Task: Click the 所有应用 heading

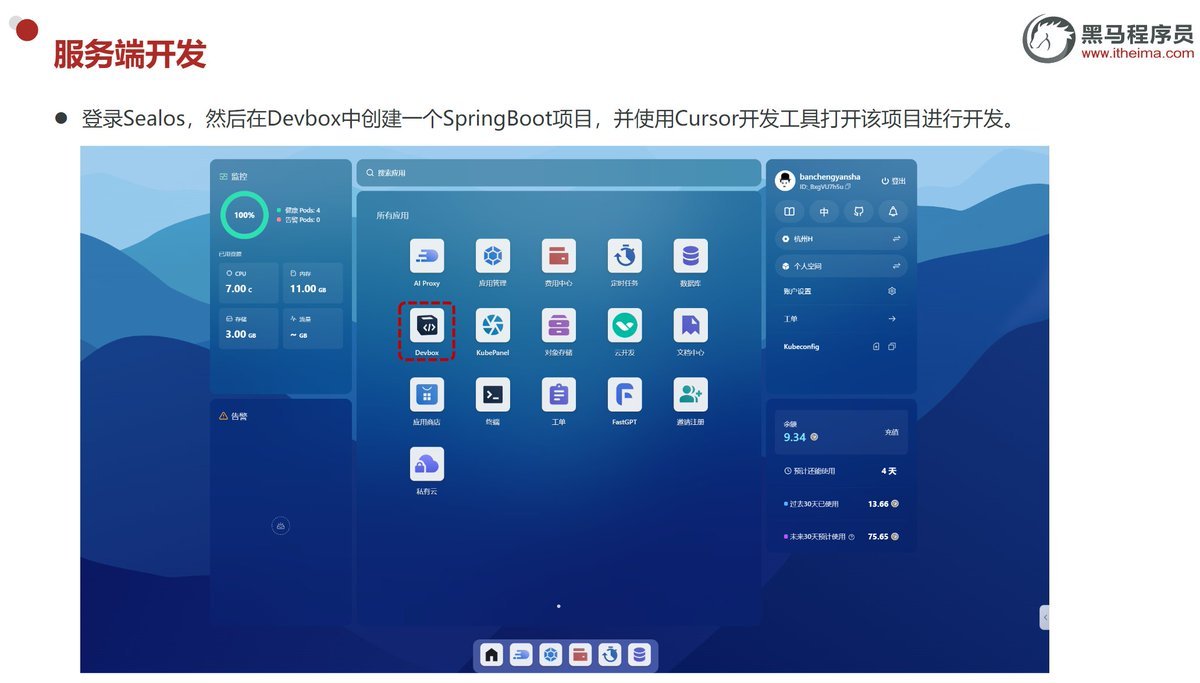Action: coord(392,216)
